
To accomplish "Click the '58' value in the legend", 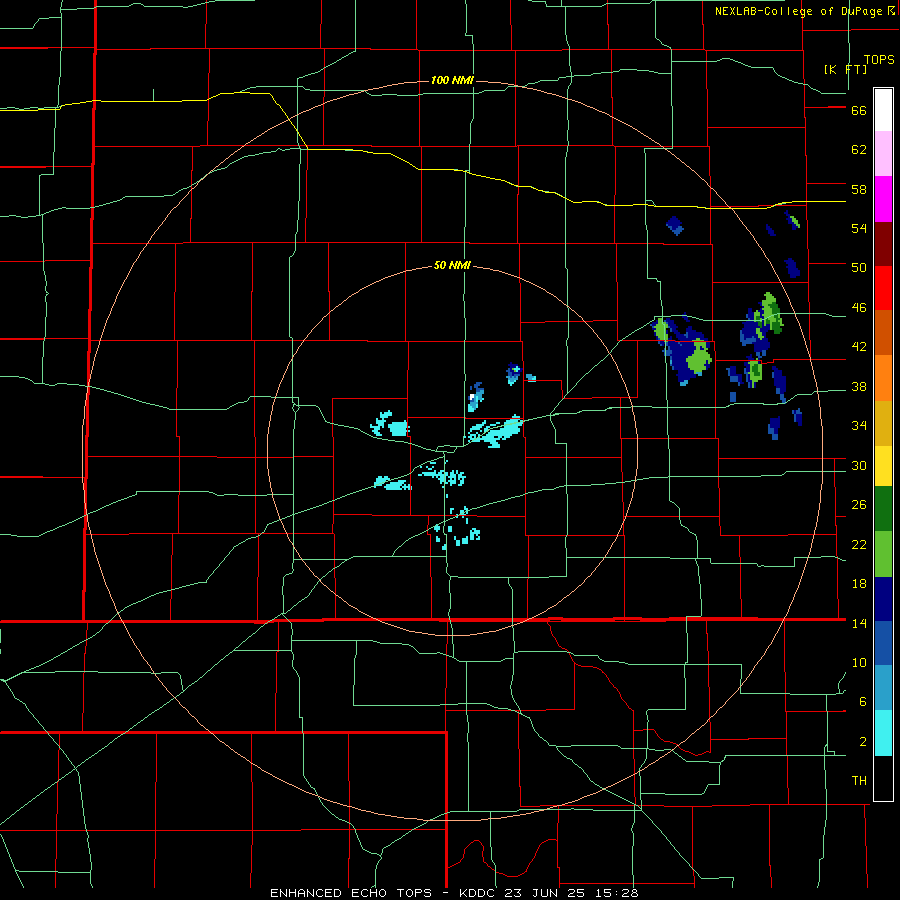I will point(859,189).
